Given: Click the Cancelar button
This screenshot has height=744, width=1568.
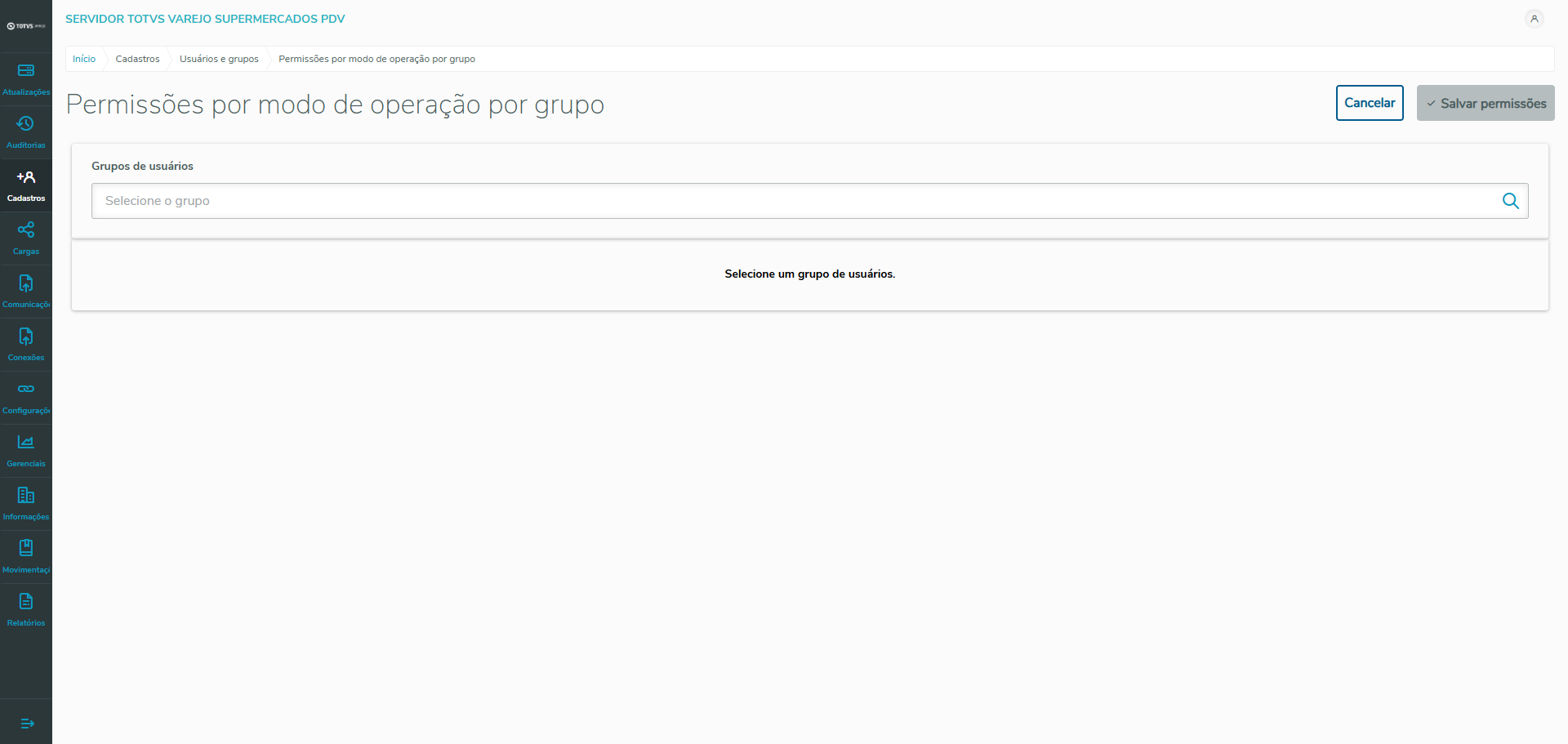Looking at the screenshot, I should pos(1370,103).
